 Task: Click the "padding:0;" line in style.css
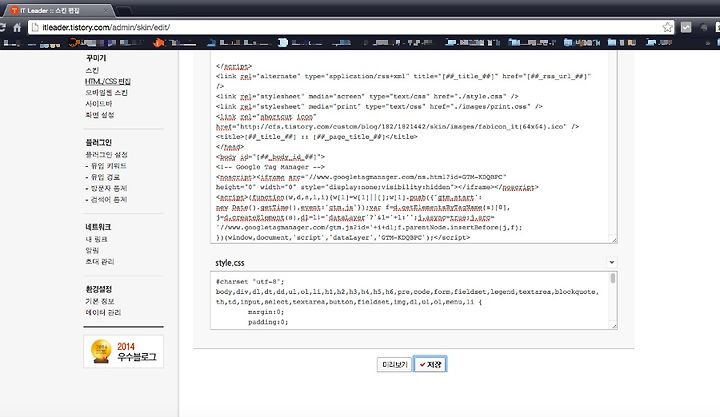[268, 322]
